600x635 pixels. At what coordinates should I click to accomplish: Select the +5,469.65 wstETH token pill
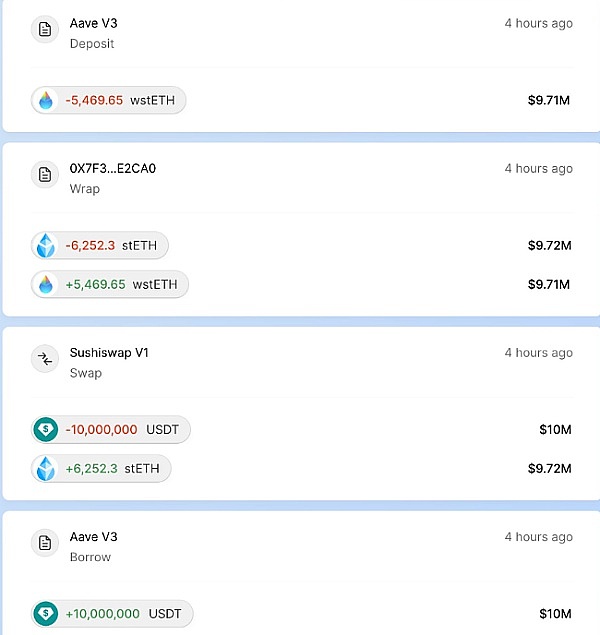click(110, 284)
